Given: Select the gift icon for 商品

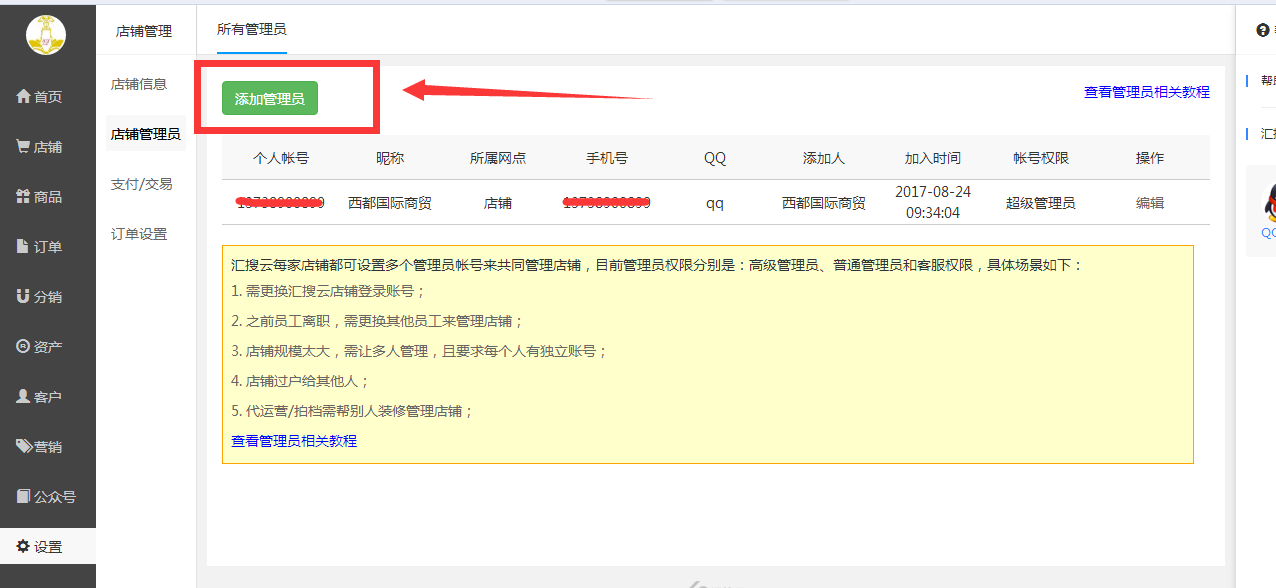Looking at the screenshot, I should coord(23,197).
